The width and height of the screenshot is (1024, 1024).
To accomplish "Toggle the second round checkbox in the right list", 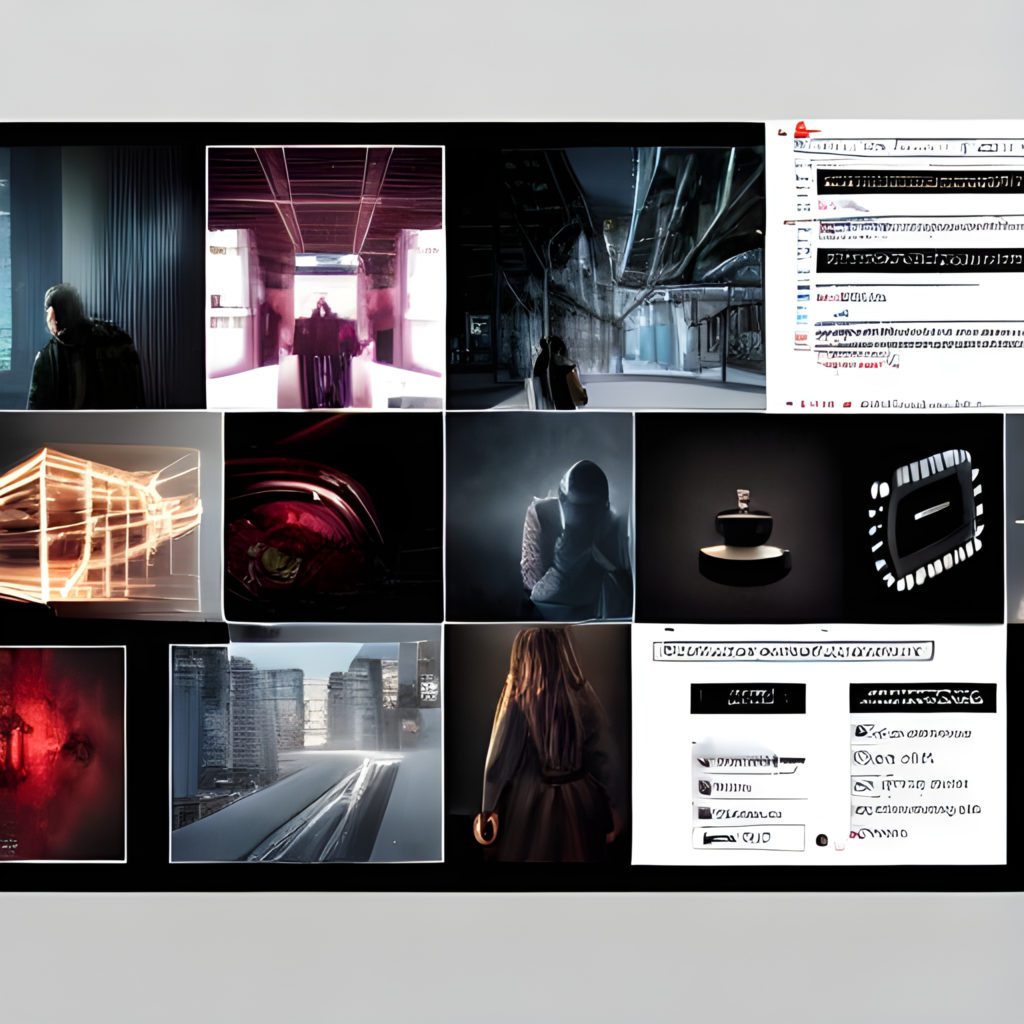I will pyautogui.click(x=861, y=758).
